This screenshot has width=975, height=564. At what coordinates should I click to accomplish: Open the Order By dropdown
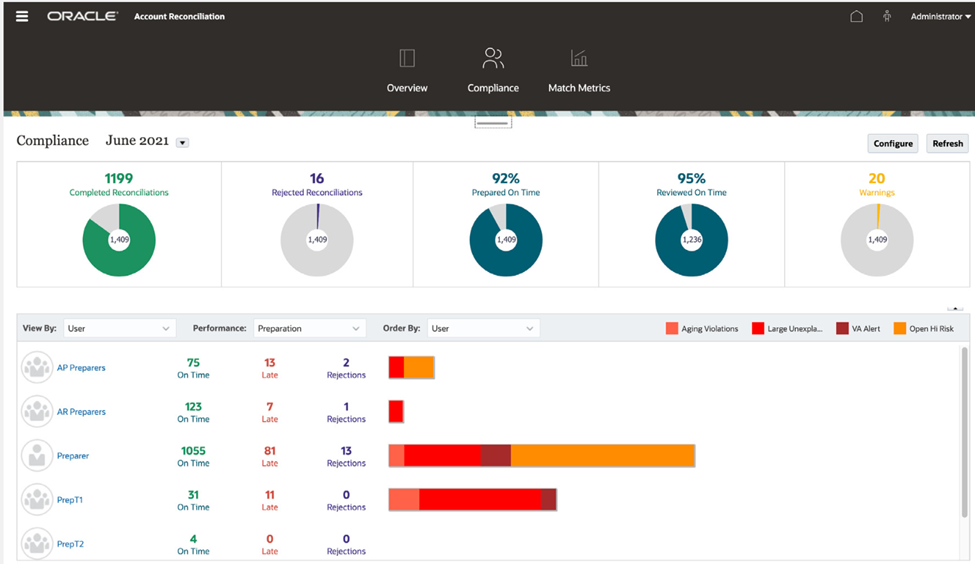(x=483, y=328)
